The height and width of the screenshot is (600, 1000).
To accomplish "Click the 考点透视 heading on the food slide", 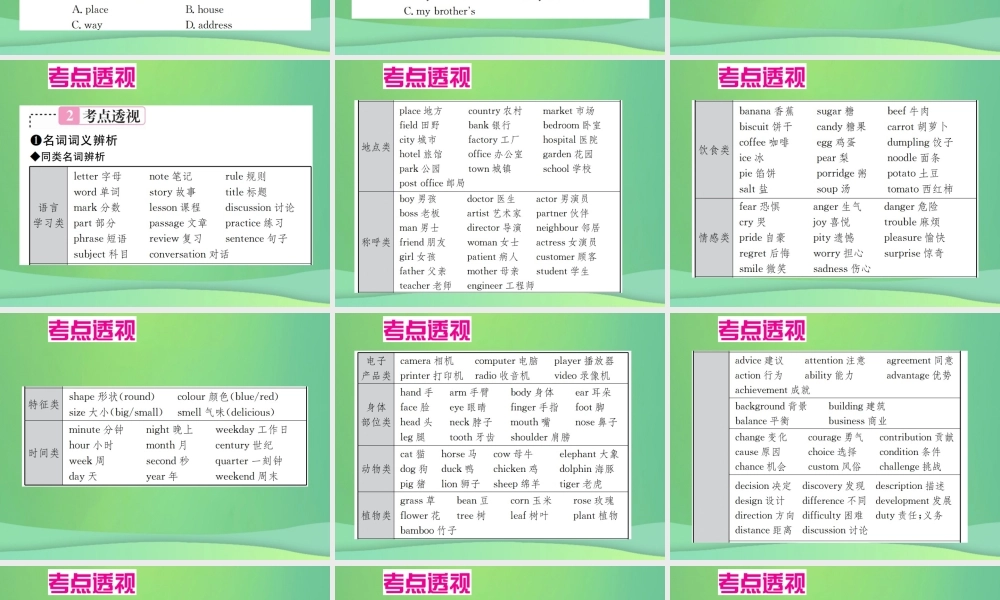I will 761,77.
